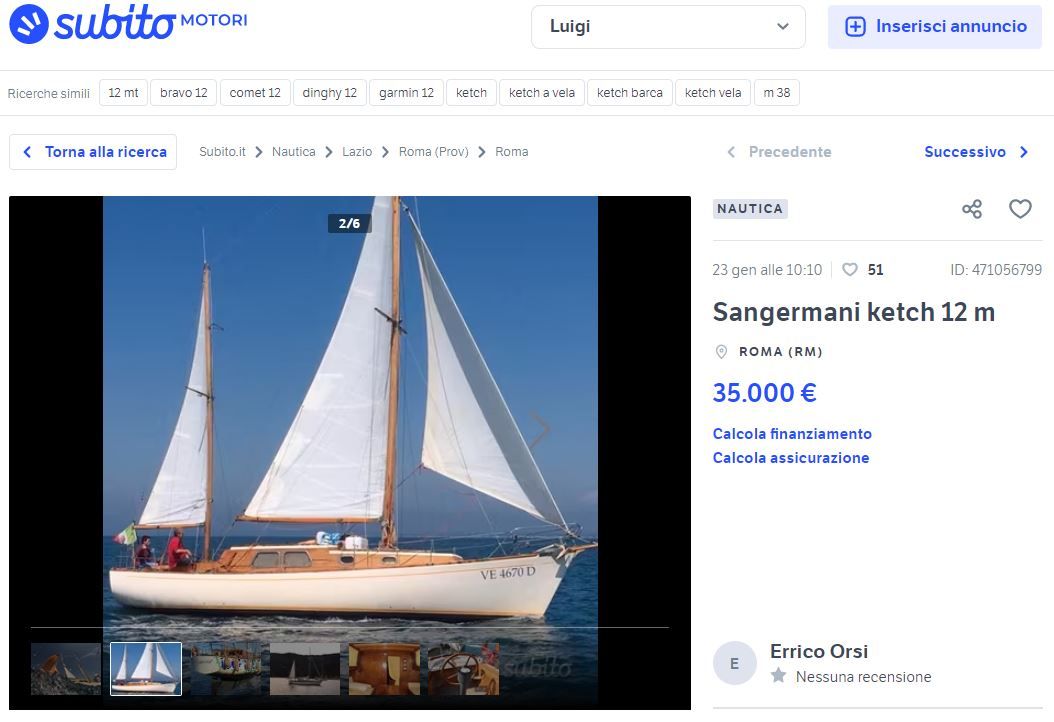The height and width of the screenshot is (722, 1054).
Task: Click the price '35.000 €'
Action: pyautogui.click(x=764, y=393)
